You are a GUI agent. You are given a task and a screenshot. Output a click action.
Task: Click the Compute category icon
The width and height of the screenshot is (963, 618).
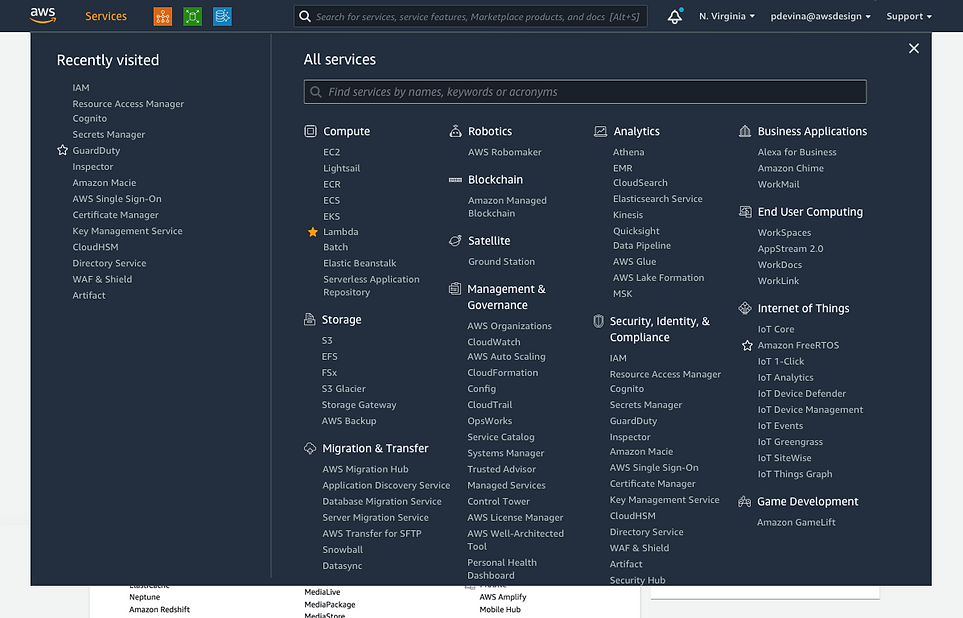coord(310,131)
